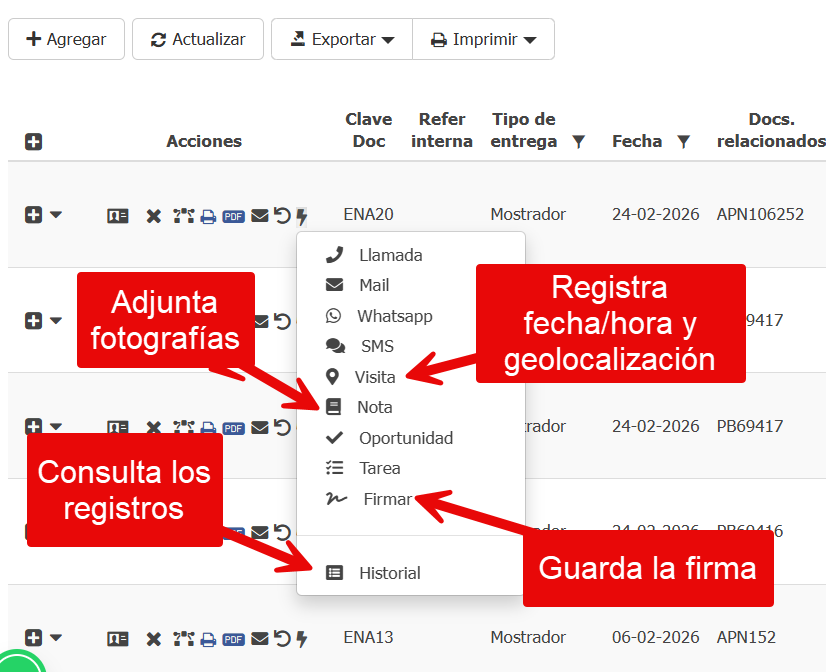Click the workflow diagram icon in the ENA20 row
826x672 pixels.
(x=182, y=216)
